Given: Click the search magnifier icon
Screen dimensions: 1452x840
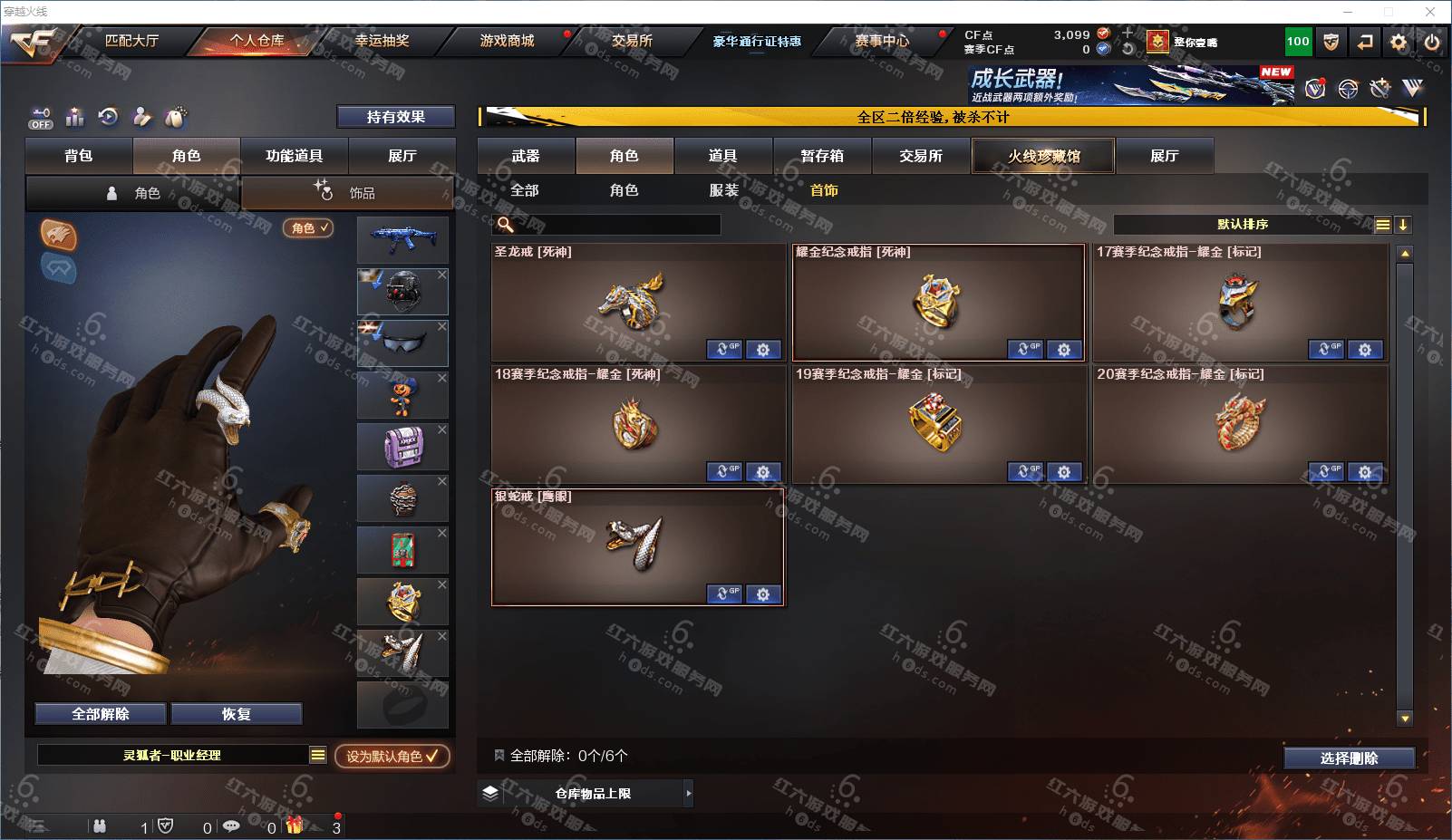Looking at the screenshot, I should (x=505, y=225).
